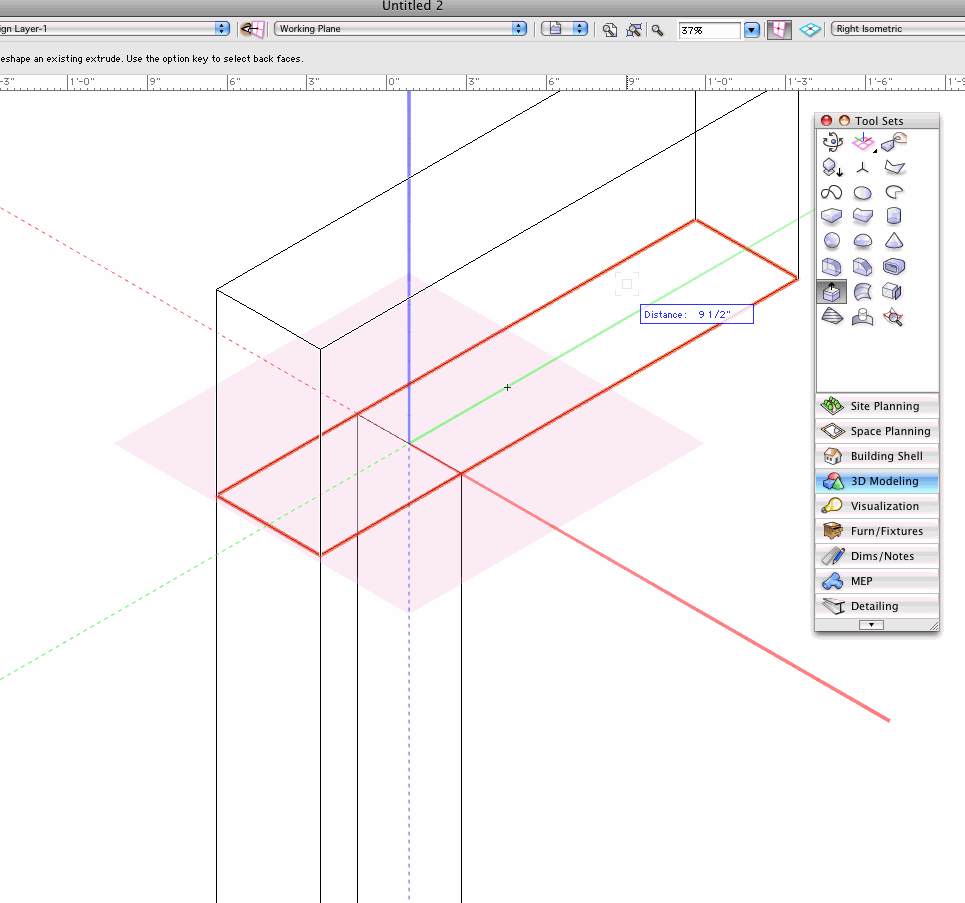965x903 pixels.
Task: Toggle the pink plane mode button
Action: point(779,30)
